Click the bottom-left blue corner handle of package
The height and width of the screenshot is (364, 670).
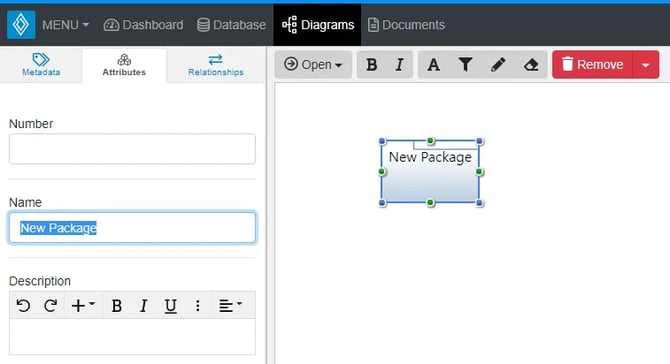coord(382,203)
